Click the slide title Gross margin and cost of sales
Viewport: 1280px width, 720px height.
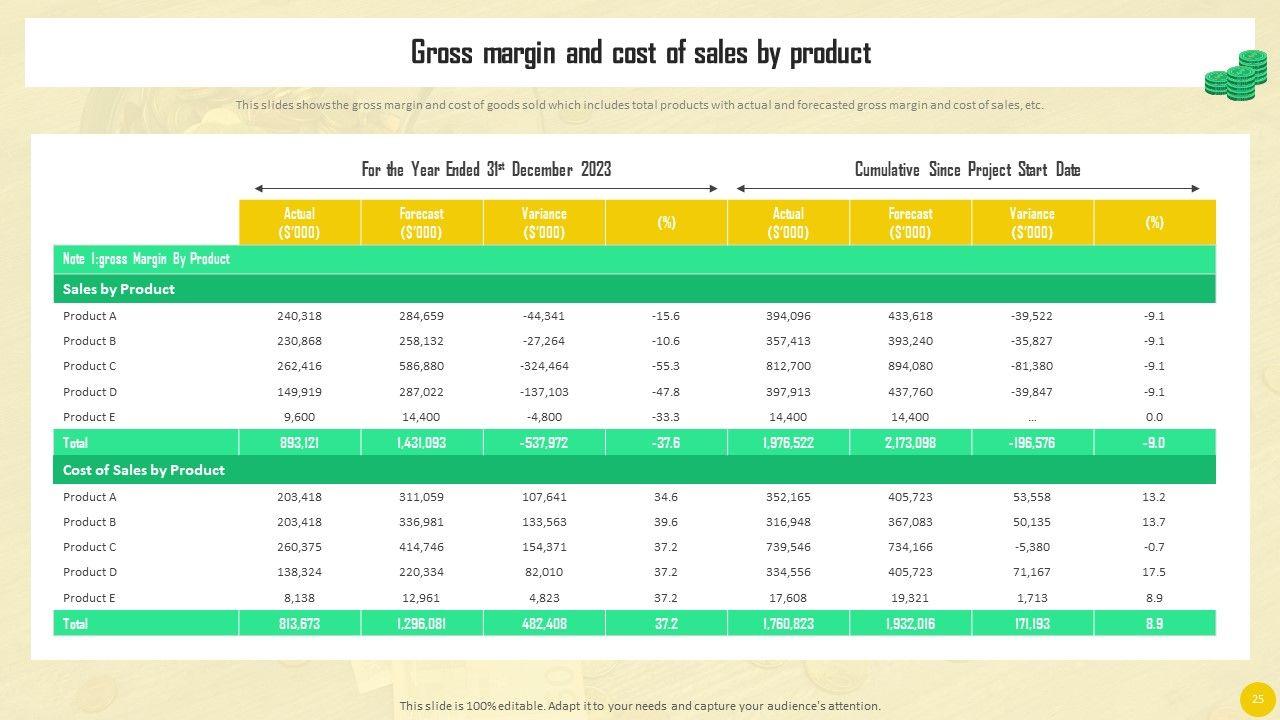click(x=641, y=52)
